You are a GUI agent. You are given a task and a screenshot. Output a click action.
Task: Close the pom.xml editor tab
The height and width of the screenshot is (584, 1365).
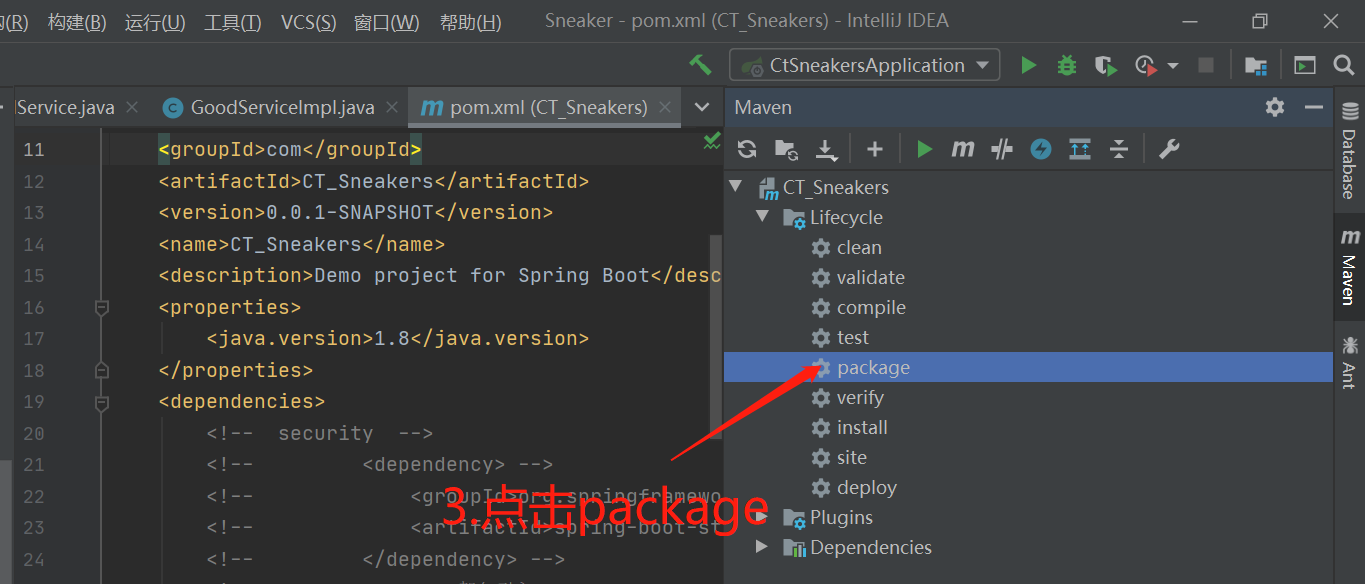coord(666,107)
